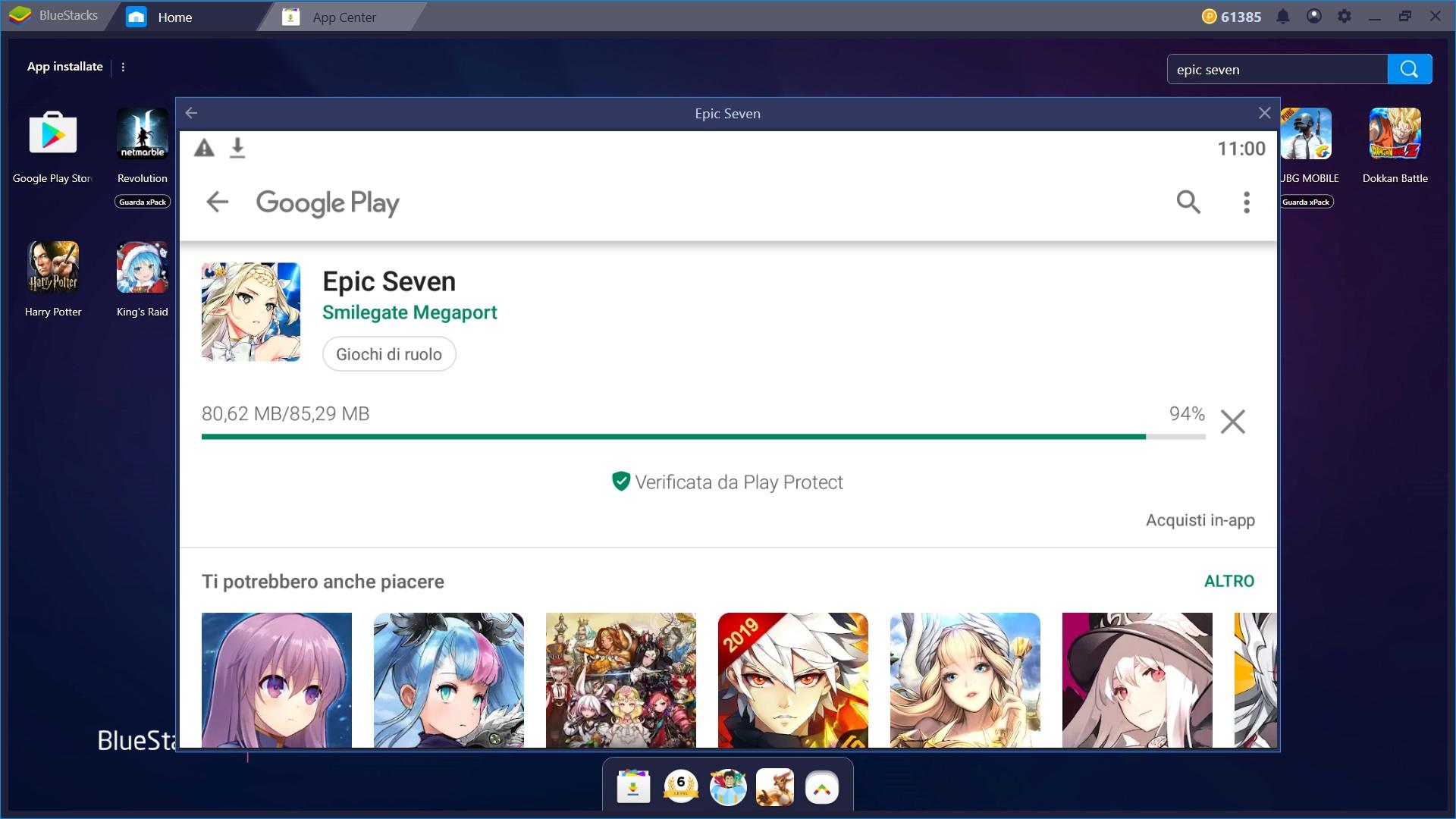Open white-haired hat girl suggested game
Viewport: 1456px width, 819px height.
pos(1137,680)
